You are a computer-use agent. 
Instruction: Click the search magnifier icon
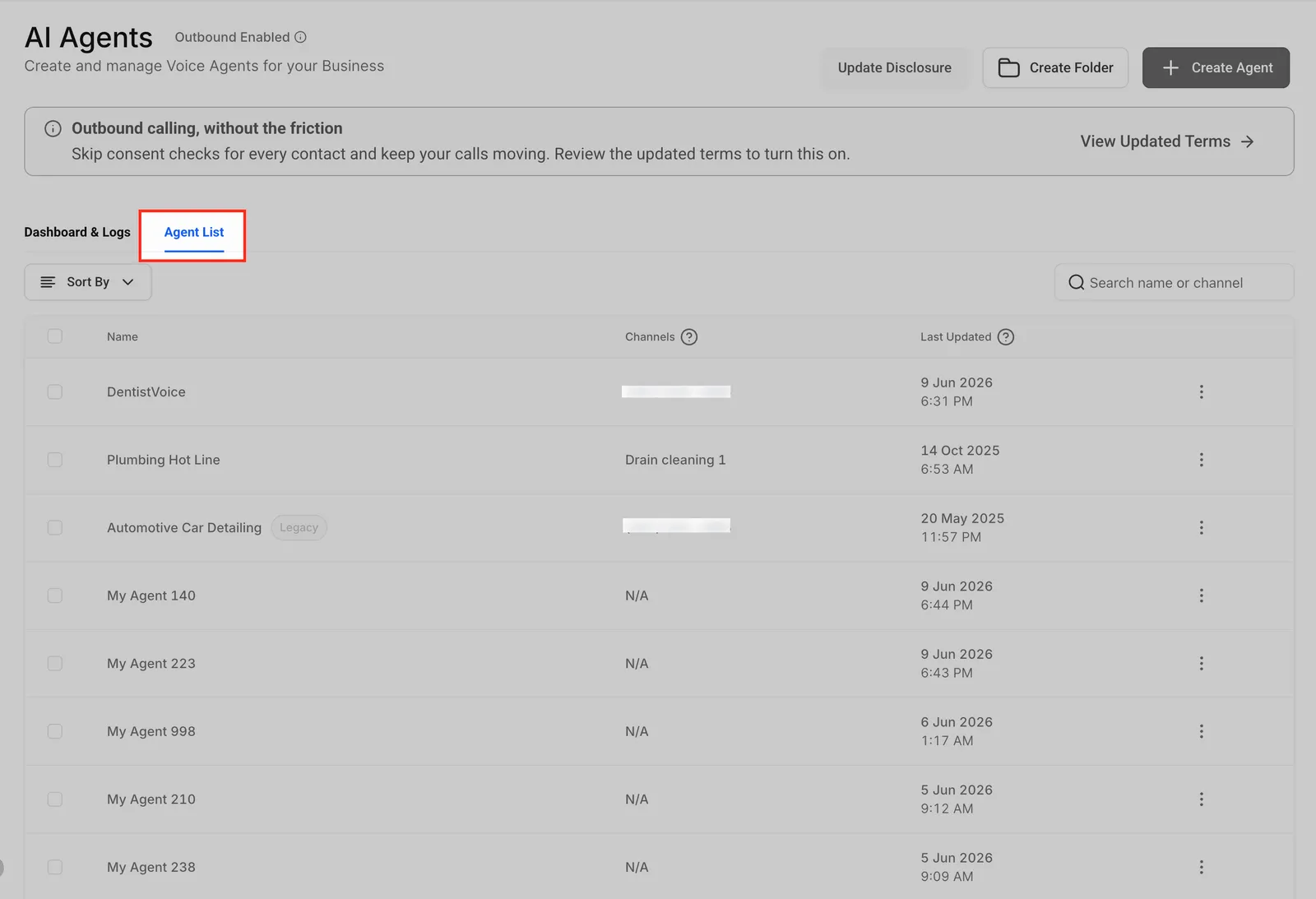point(1076,283)
